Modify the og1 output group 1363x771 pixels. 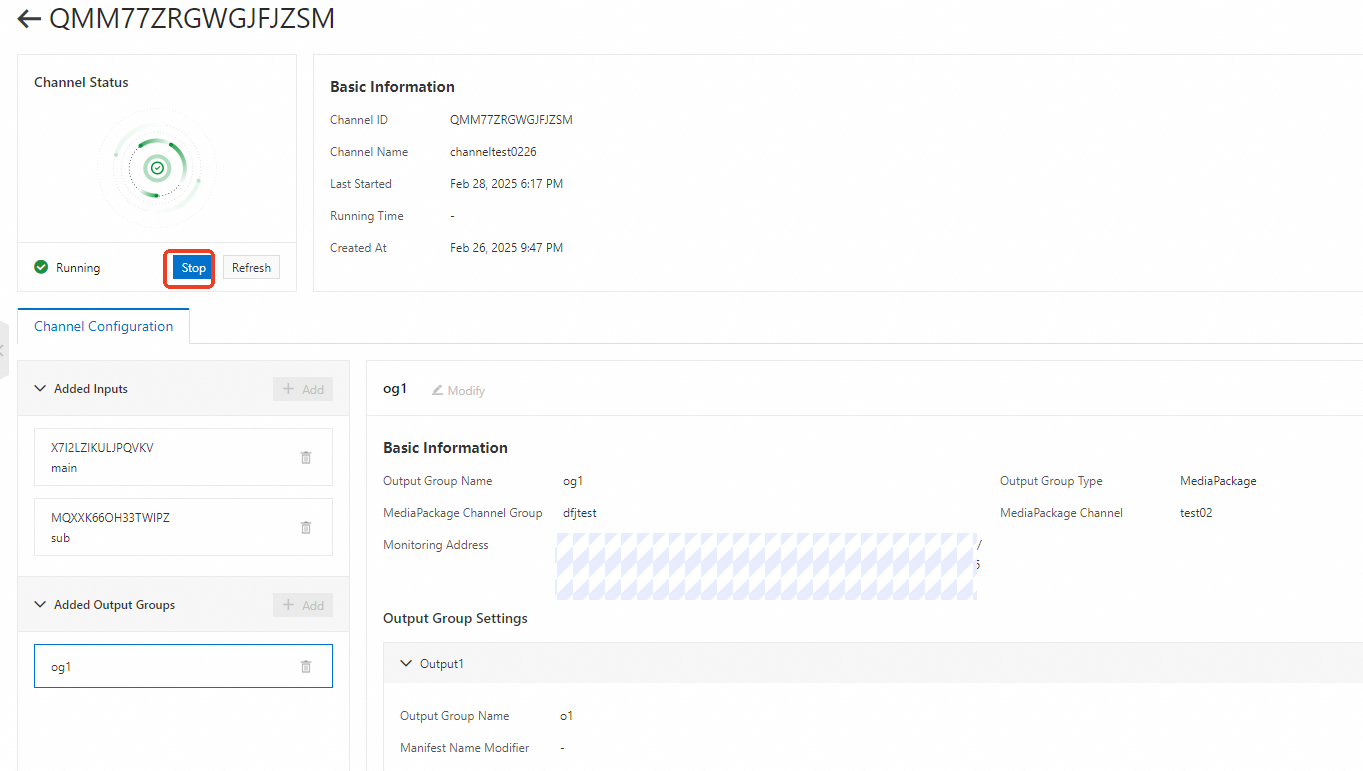click(x=458, y=390)
